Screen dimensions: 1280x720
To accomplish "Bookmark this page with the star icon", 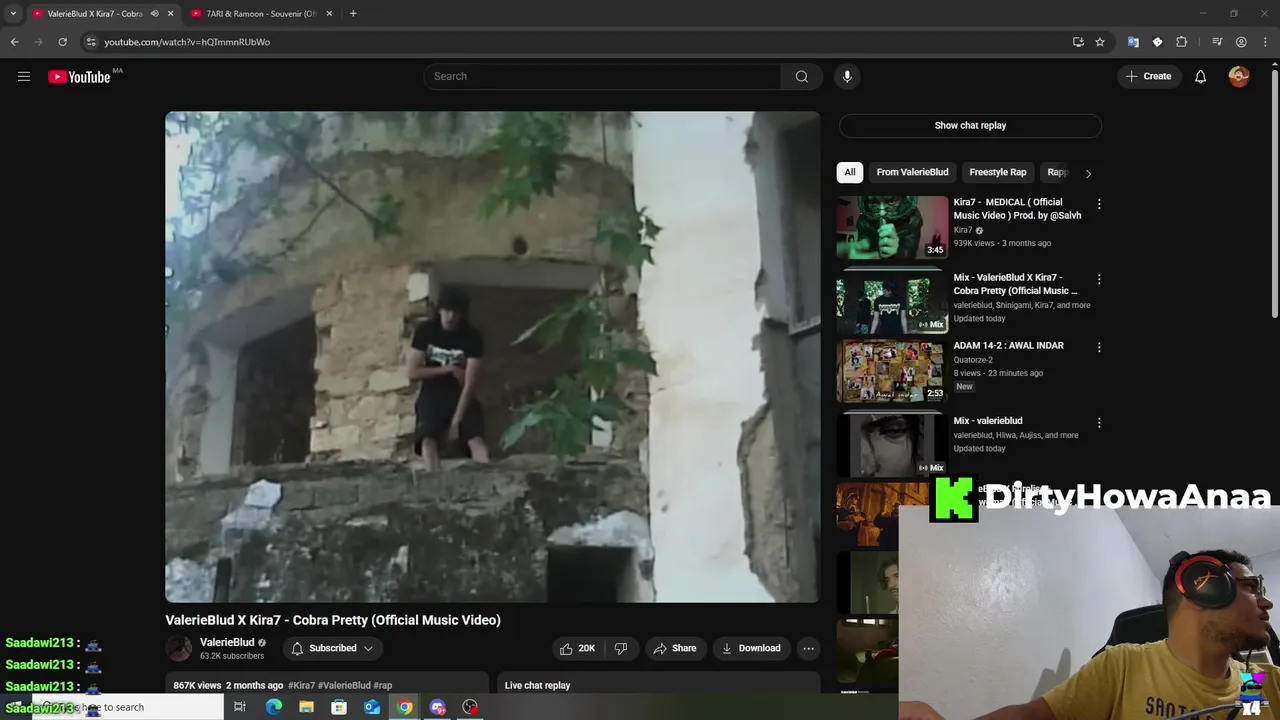I will [x=1100, y=42].
